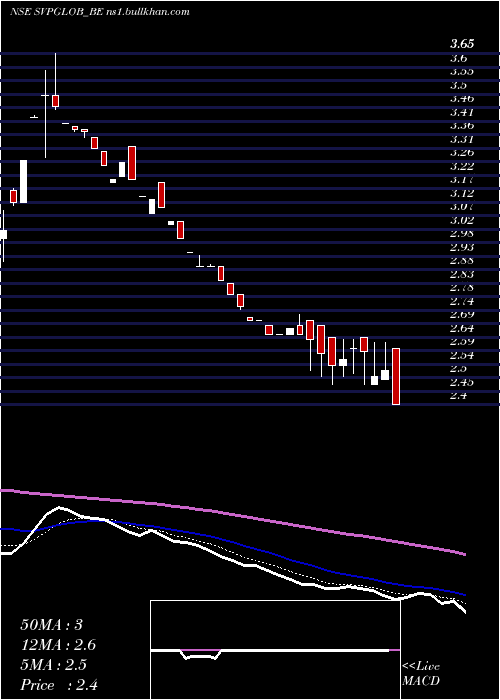Click the tall white candle near left edge
Viewport: 500px width, 700px height.
click(x=23, y=181)
